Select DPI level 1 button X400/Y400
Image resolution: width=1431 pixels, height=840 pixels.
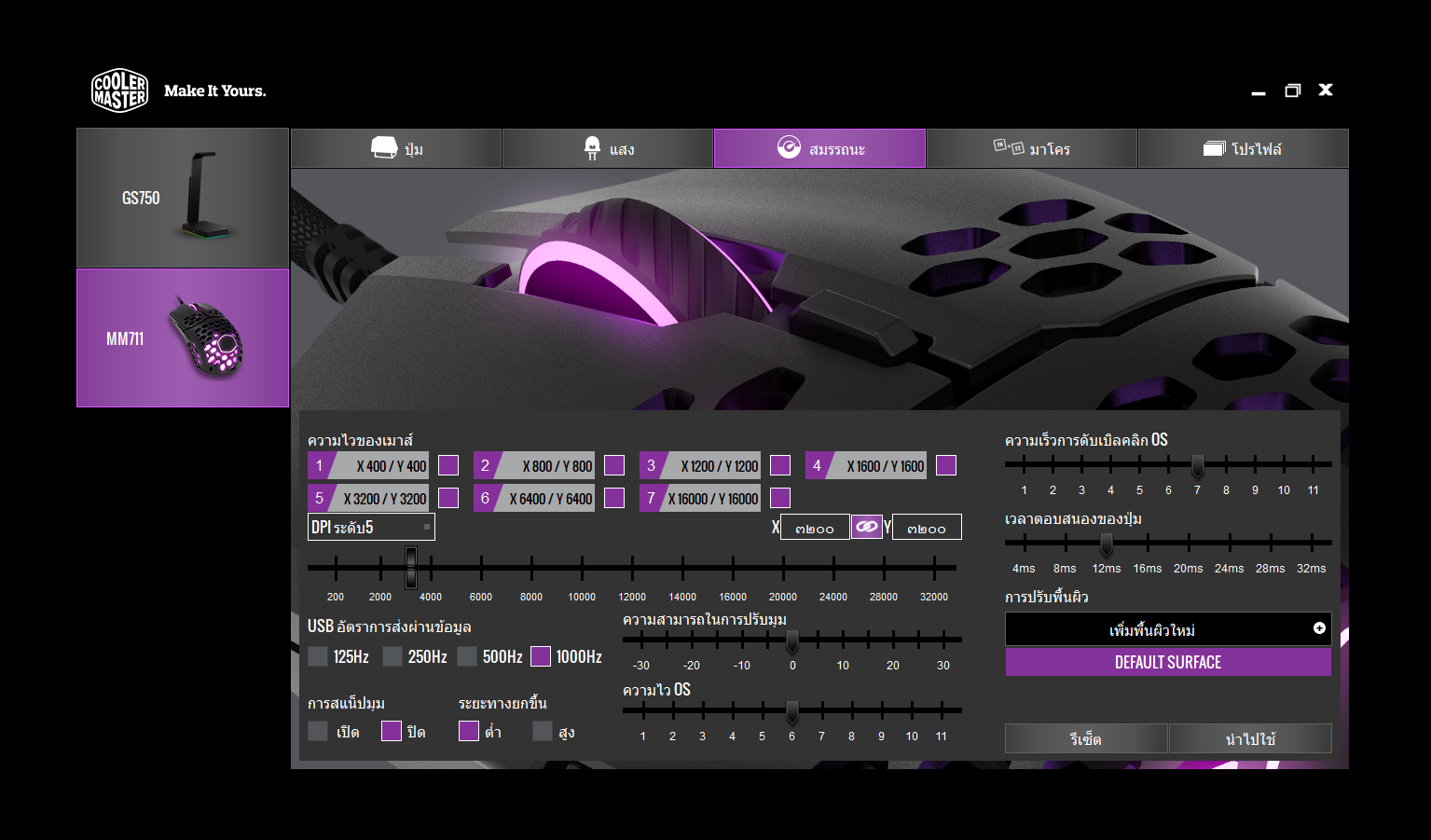pyautogui.click(x=368, y=465)
